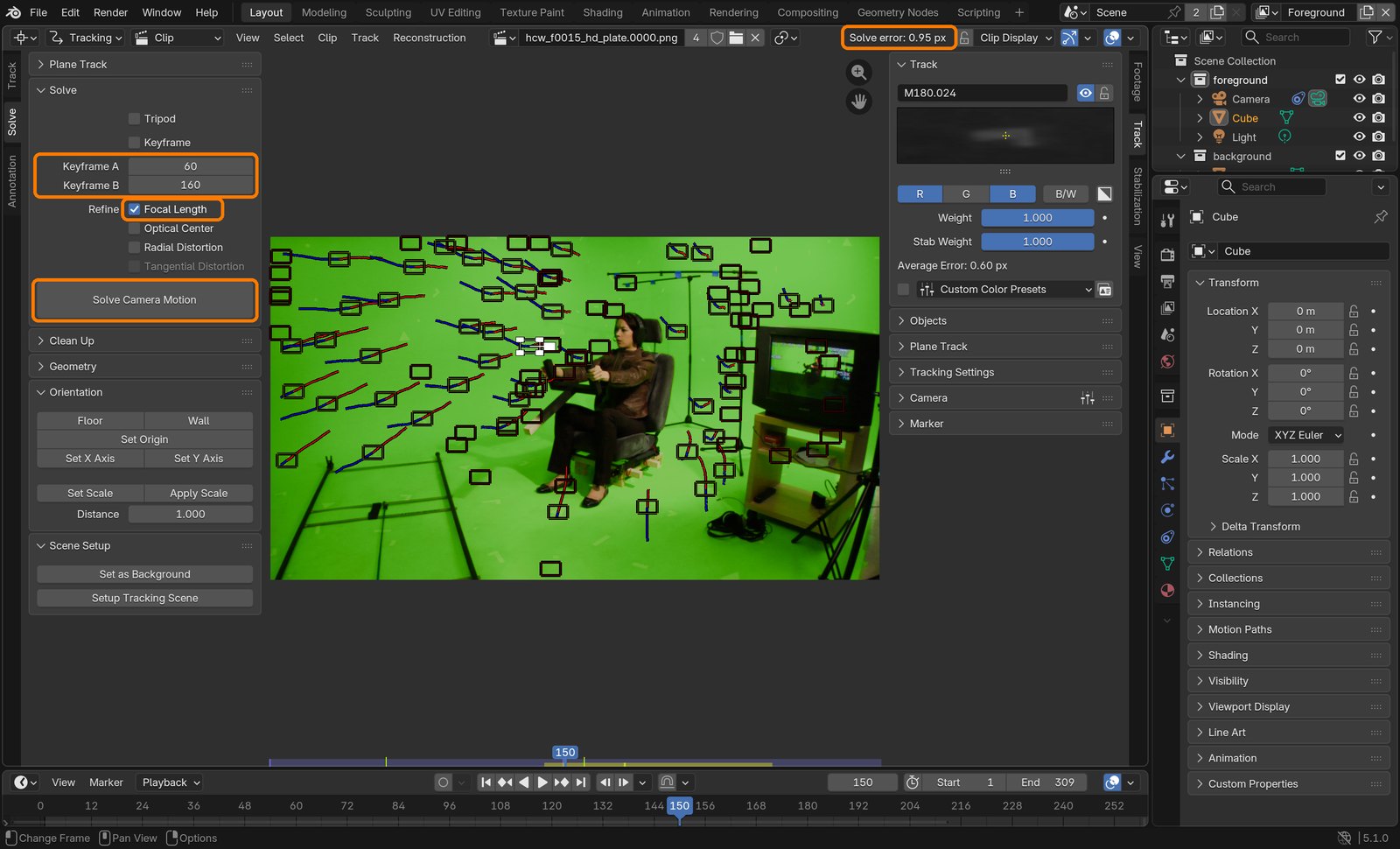
Task: Switch to the Geometry Nodes workspace
Action: (x=897, y=12)
